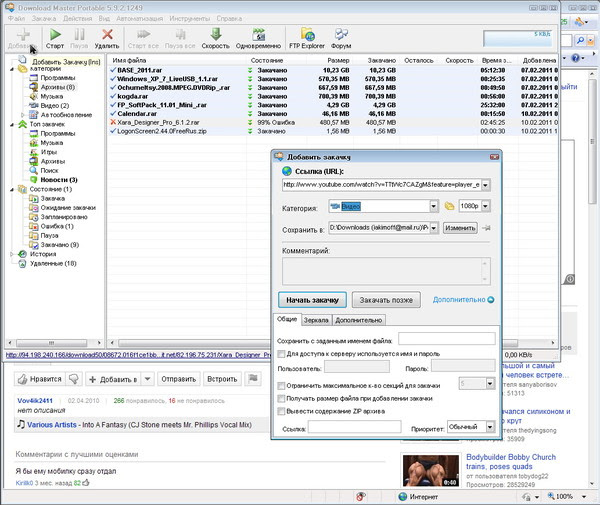Click the Встроить button in the browser

[222, 379]
